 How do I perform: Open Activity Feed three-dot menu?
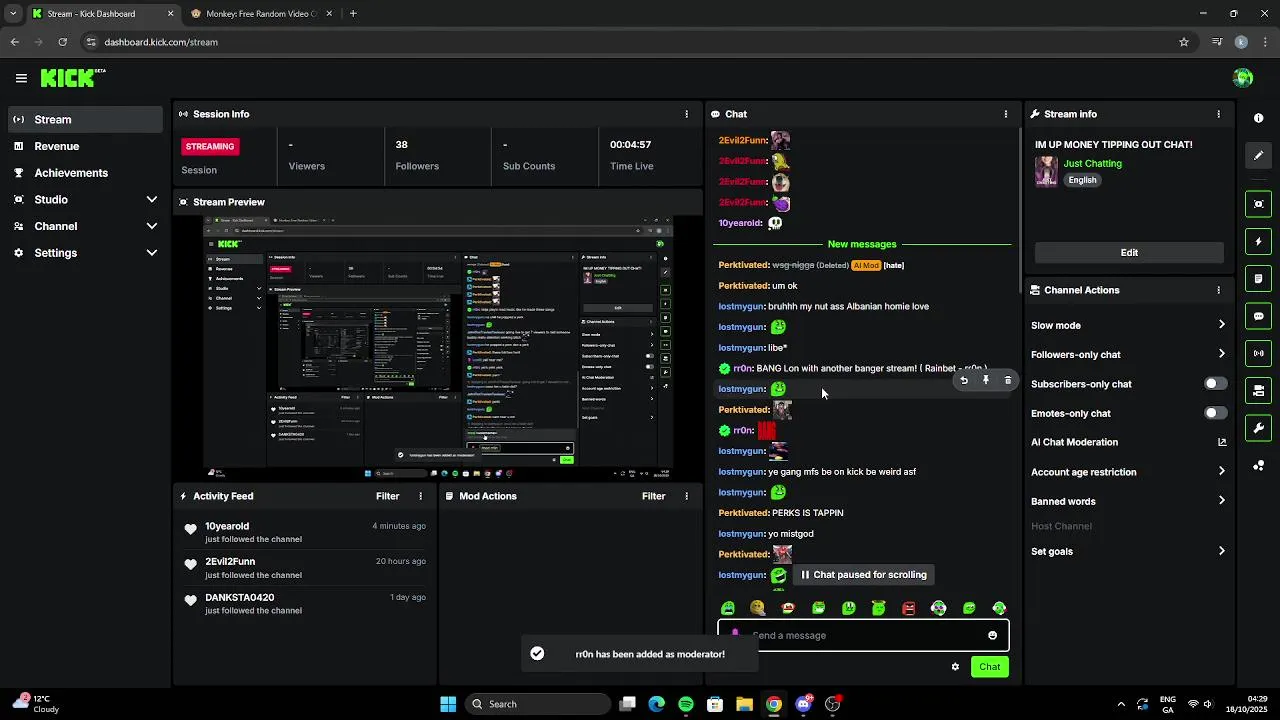tap(420, 496)
